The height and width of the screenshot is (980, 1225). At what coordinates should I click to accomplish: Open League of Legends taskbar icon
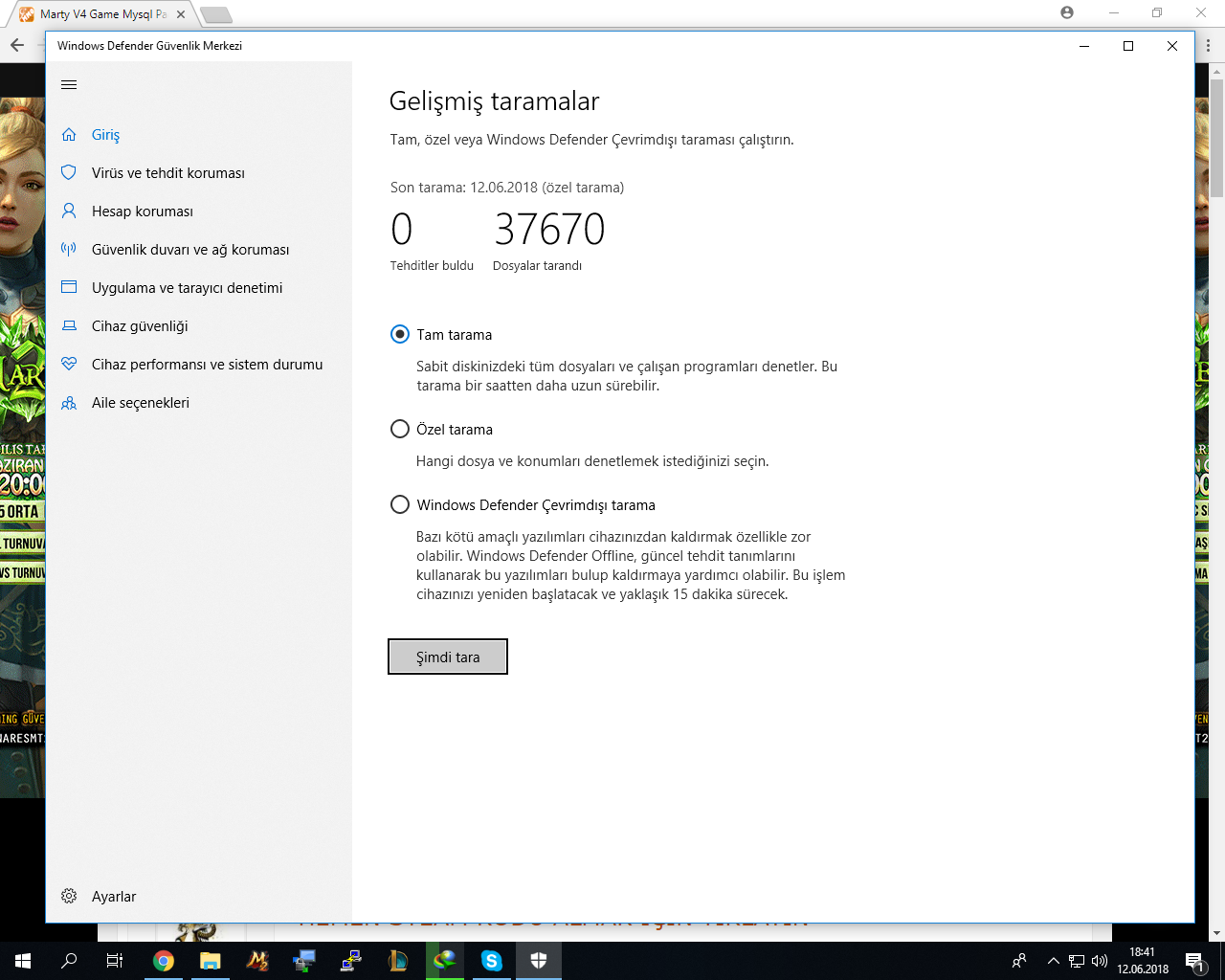click(398, 961)
